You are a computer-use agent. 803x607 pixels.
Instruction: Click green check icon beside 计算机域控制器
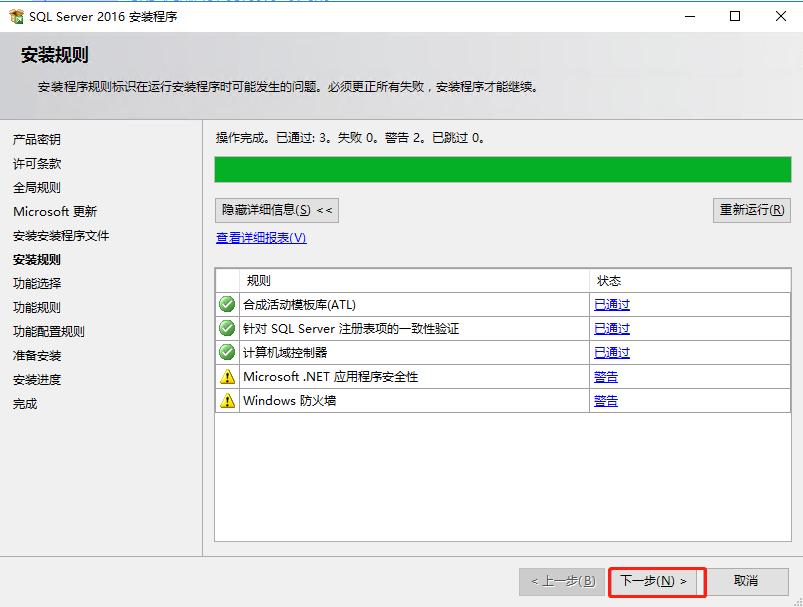(x=227, y=353)
